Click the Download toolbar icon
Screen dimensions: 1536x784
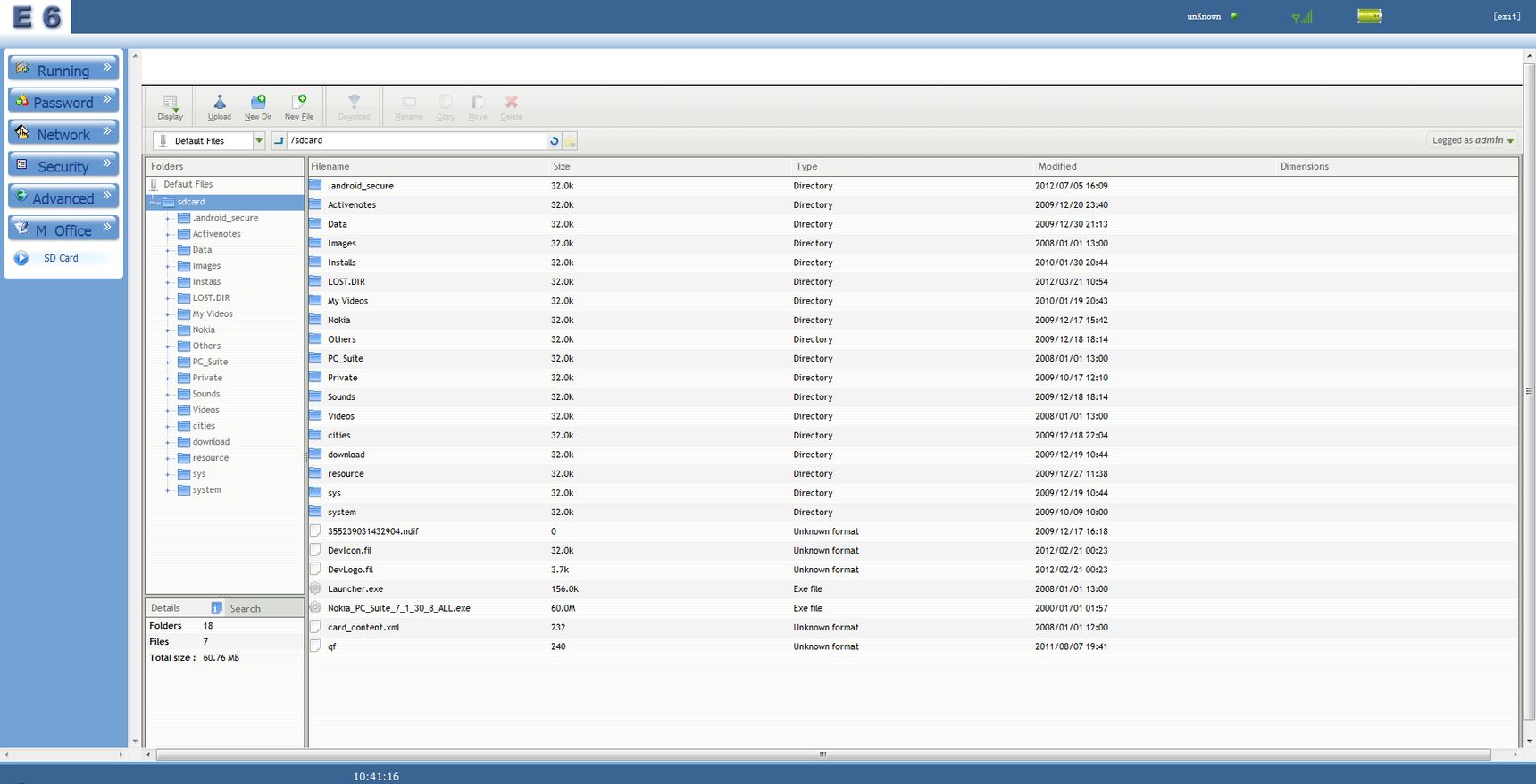point(354,106)
